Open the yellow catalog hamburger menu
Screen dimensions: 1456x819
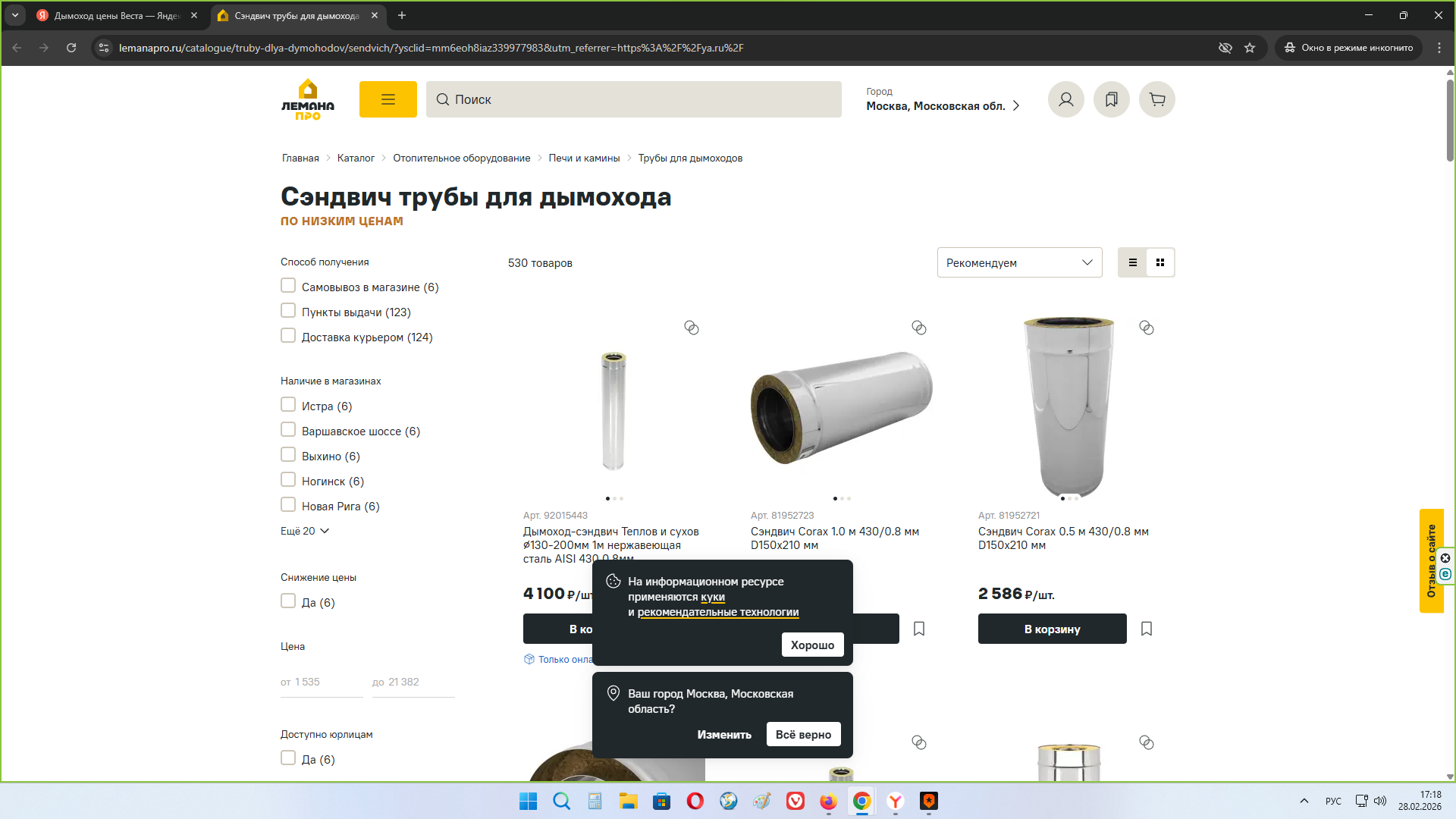click(388, 99)
